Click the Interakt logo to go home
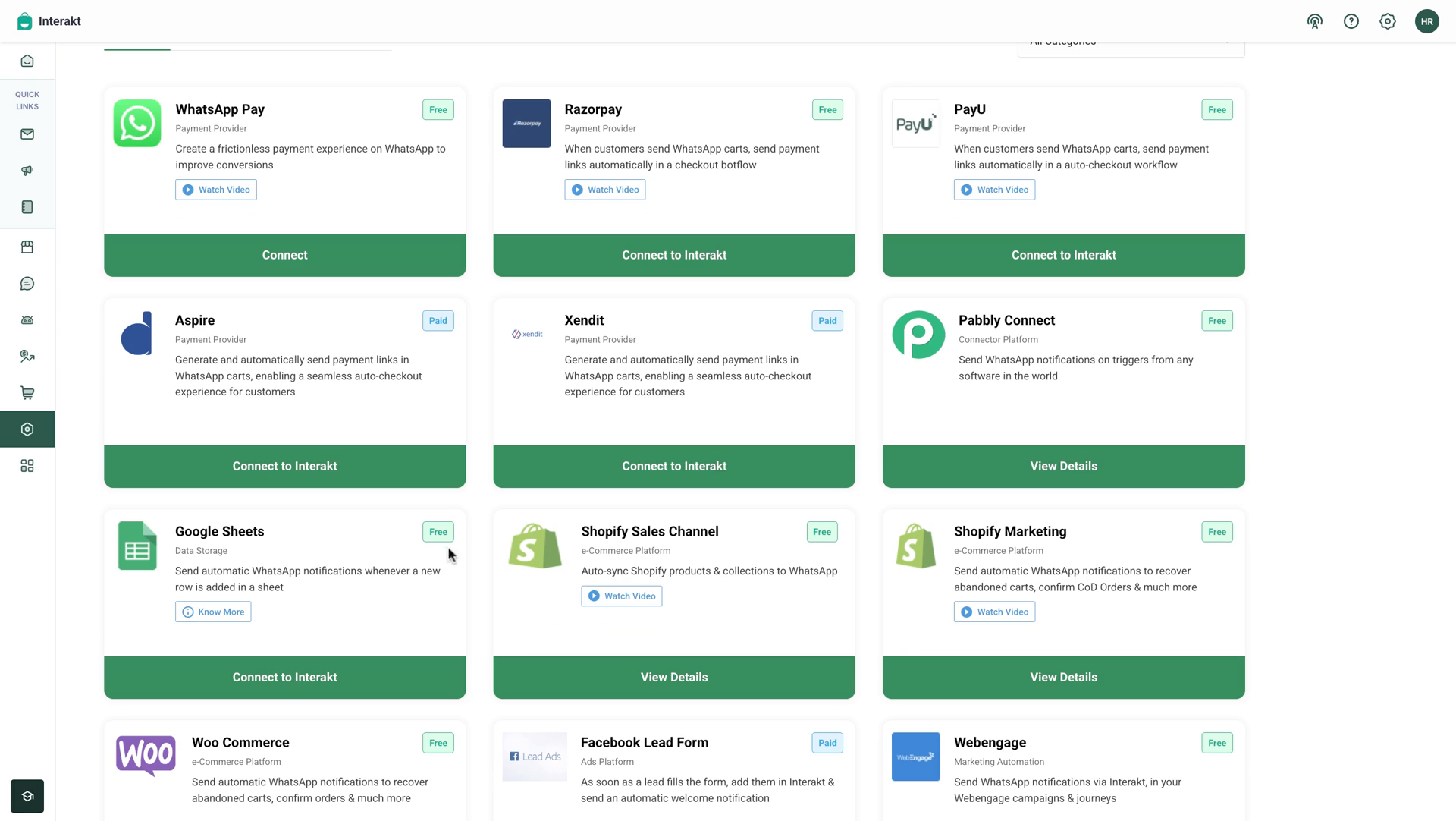Image resolution: width=1456 pixels, height=821 pixels. coord(49,21)
